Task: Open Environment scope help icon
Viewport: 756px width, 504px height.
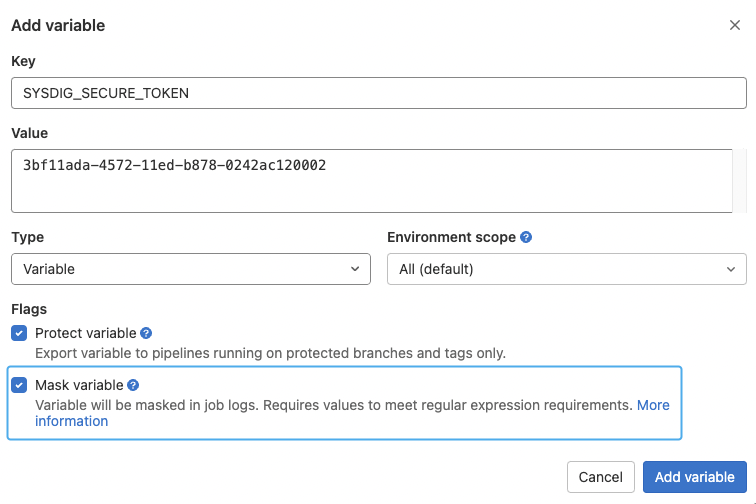Action: point(526,237)
